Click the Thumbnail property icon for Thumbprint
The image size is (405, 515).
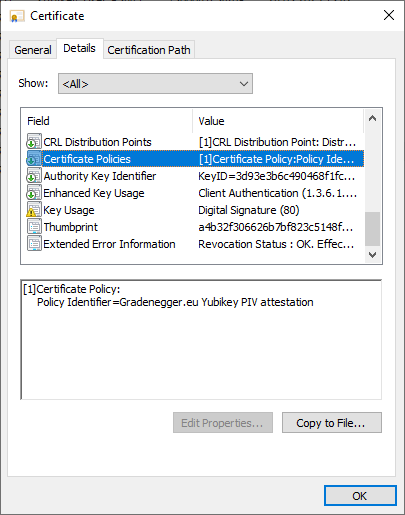[34, 227]
